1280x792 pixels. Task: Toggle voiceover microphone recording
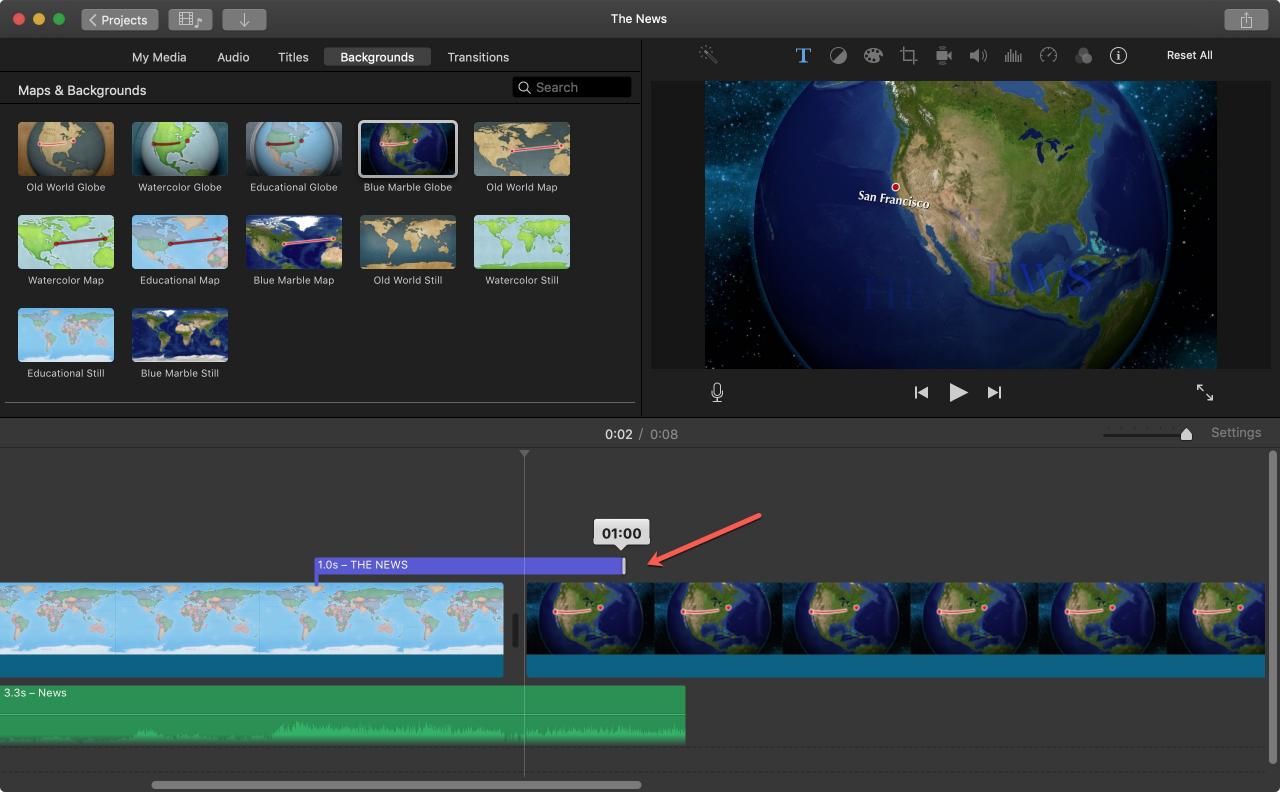click(717, 393)
